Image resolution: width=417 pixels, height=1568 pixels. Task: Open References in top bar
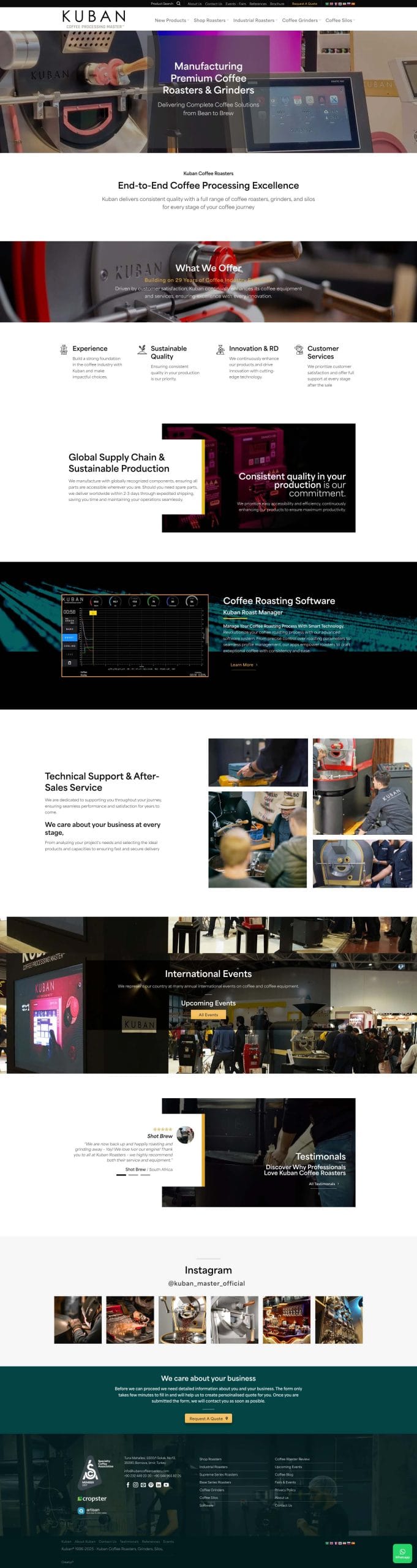258,4
